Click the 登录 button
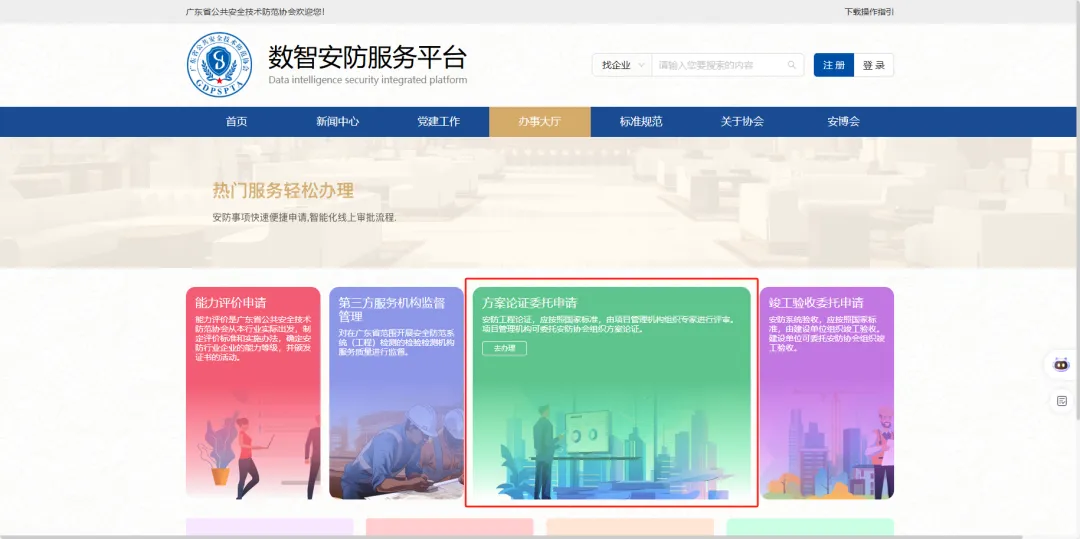 [x=874, y=65]
